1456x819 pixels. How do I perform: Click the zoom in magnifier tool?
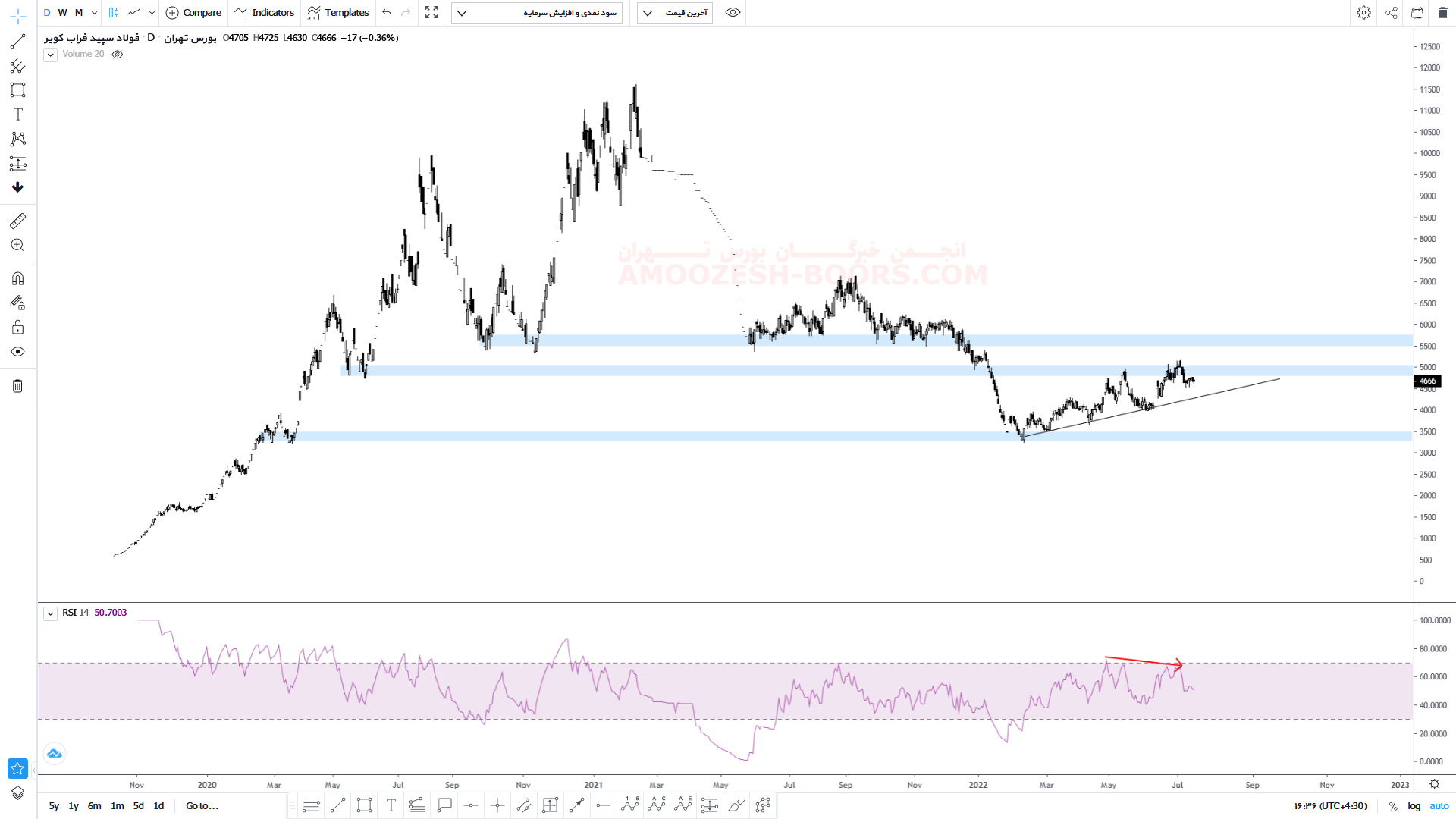[17, 245]
